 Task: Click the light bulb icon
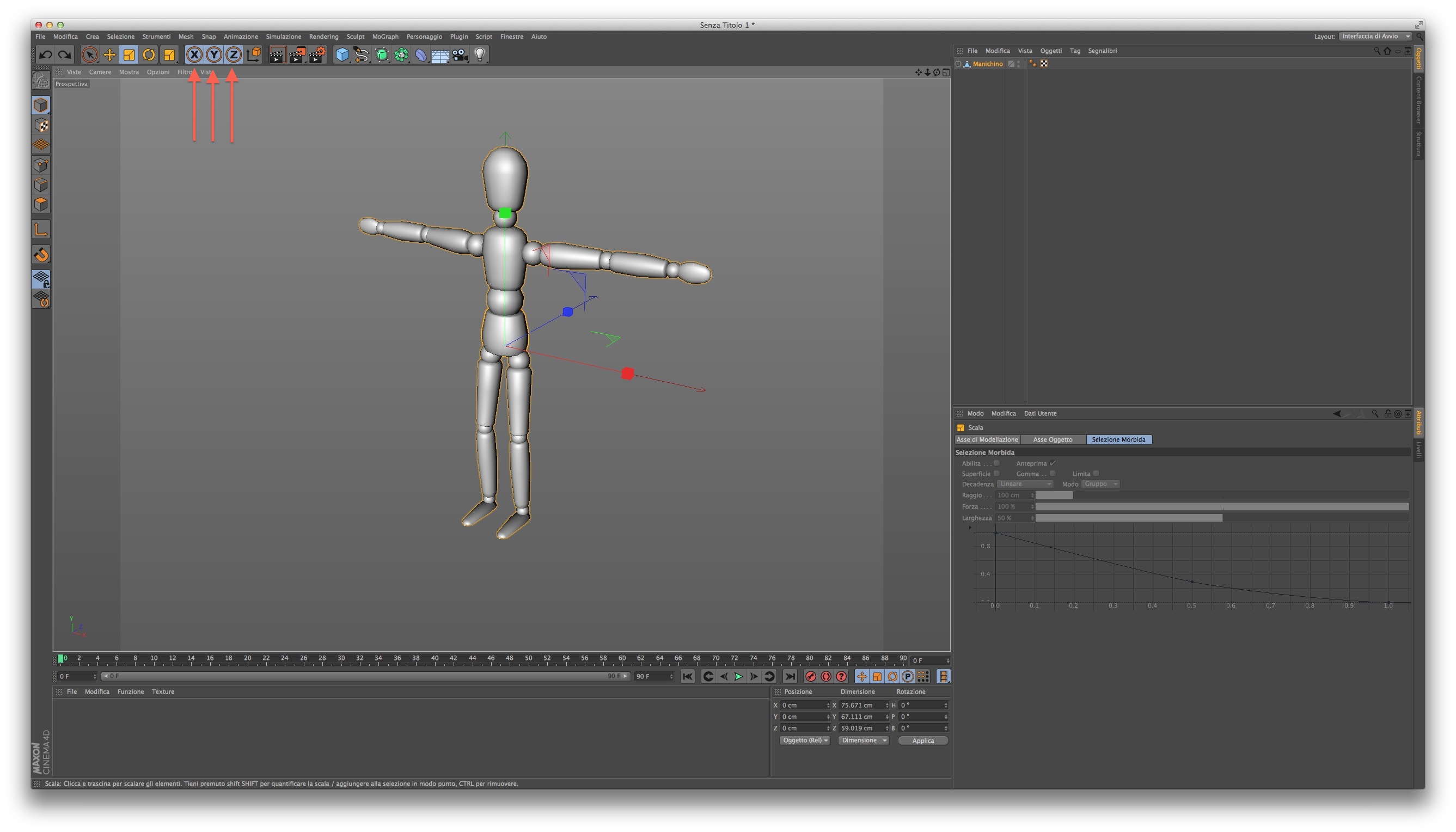480,55
